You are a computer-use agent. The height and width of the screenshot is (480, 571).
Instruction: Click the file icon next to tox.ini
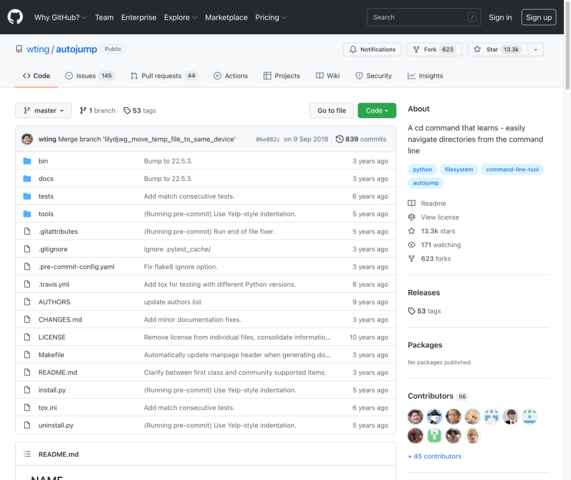point(27,408)
